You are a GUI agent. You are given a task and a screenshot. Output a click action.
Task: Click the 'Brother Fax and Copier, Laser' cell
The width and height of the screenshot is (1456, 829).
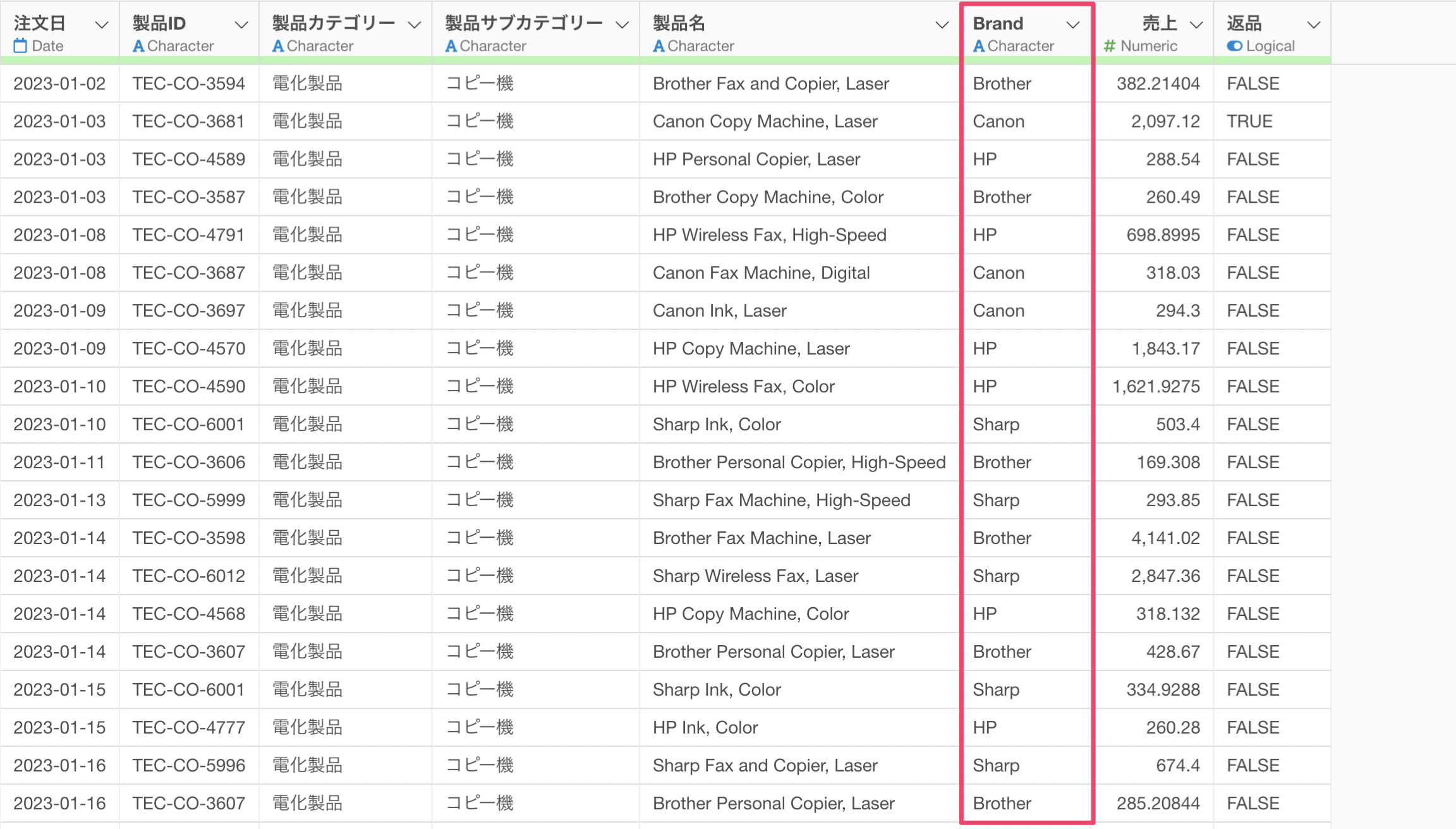click(799, 83)
